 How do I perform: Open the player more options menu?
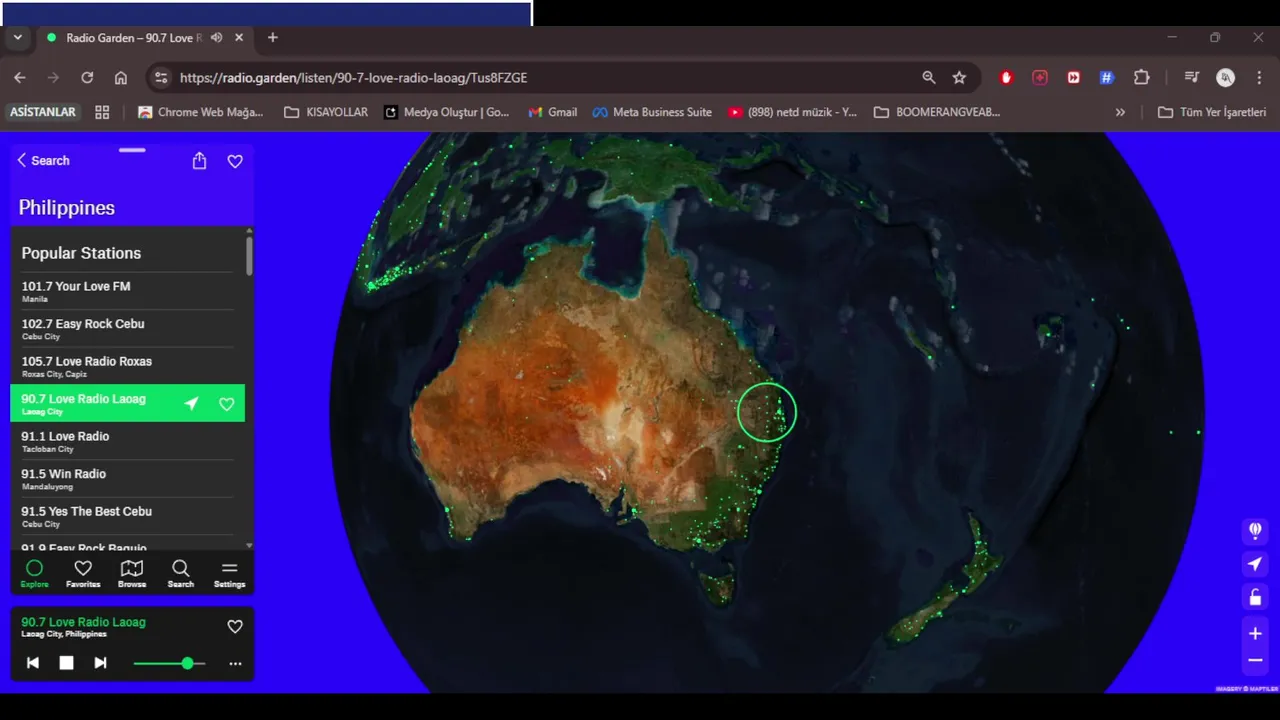tap(235, 664)
